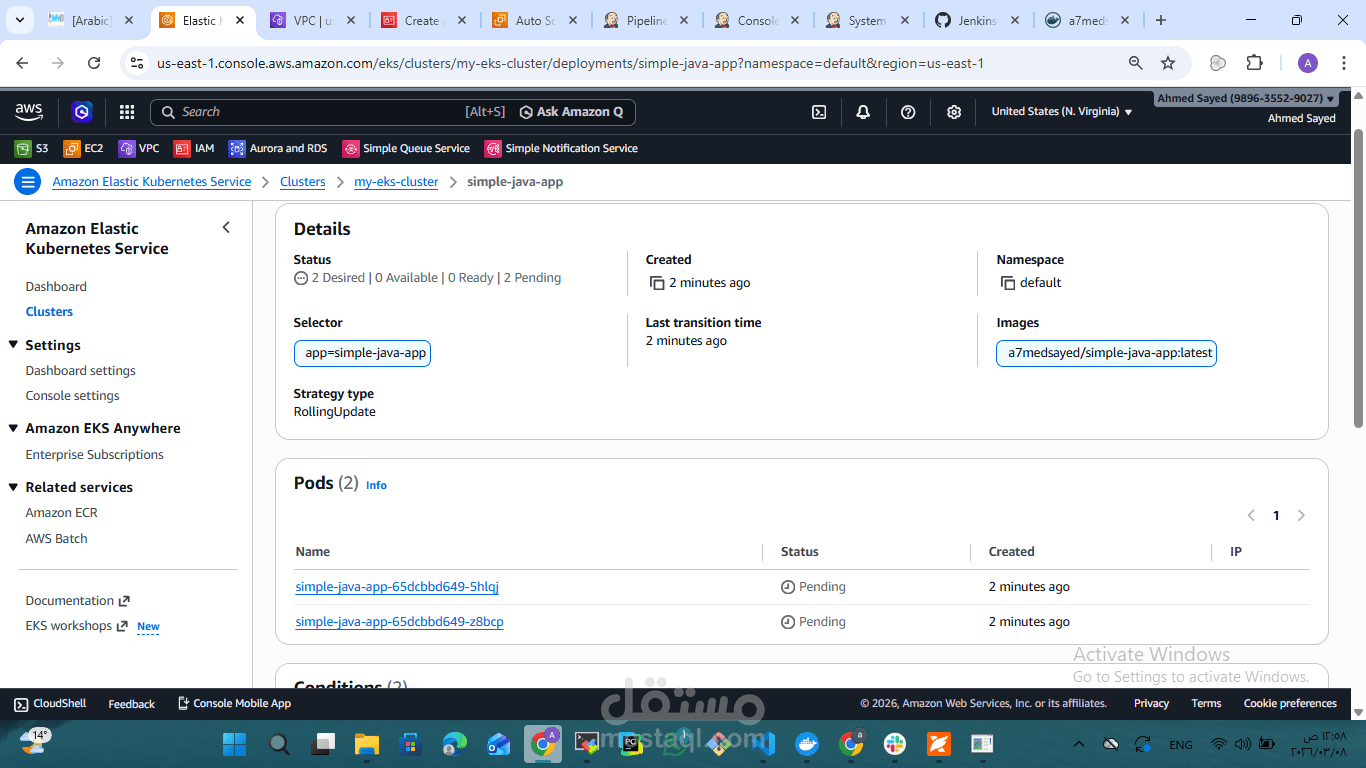Go to the my-eks-cluster breadcrumb
Screen dimensions: 1366x768
pos(396,182)
